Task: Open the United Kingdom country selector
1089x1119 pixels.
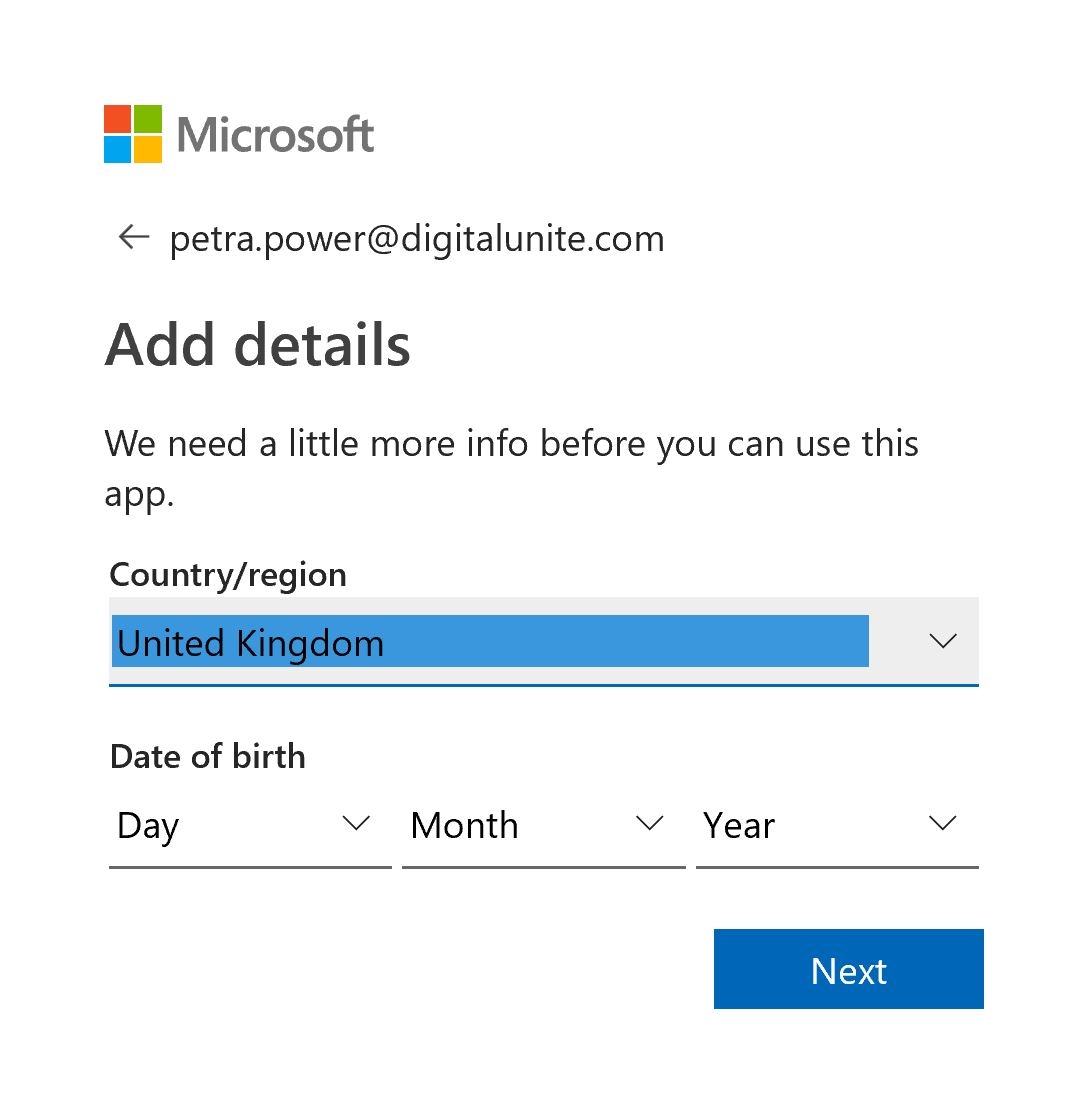Action: pyautogui.click(x=544, y=642)
